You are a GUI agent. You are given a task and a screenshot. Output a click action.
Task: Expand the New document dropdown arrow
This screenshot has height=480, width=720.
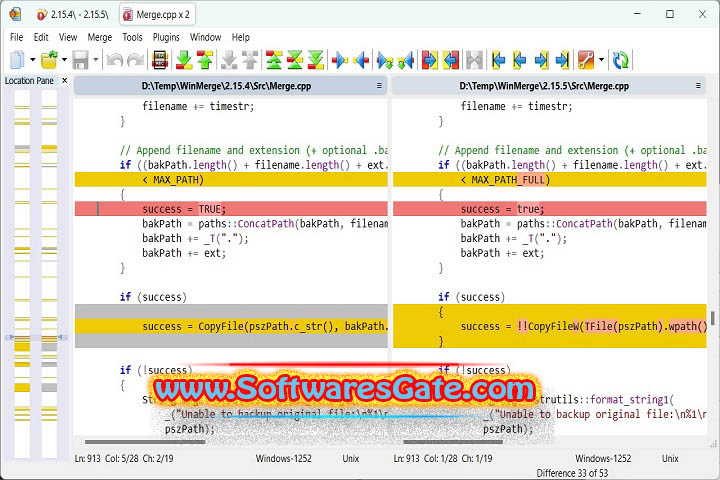(x=33, y=60)
